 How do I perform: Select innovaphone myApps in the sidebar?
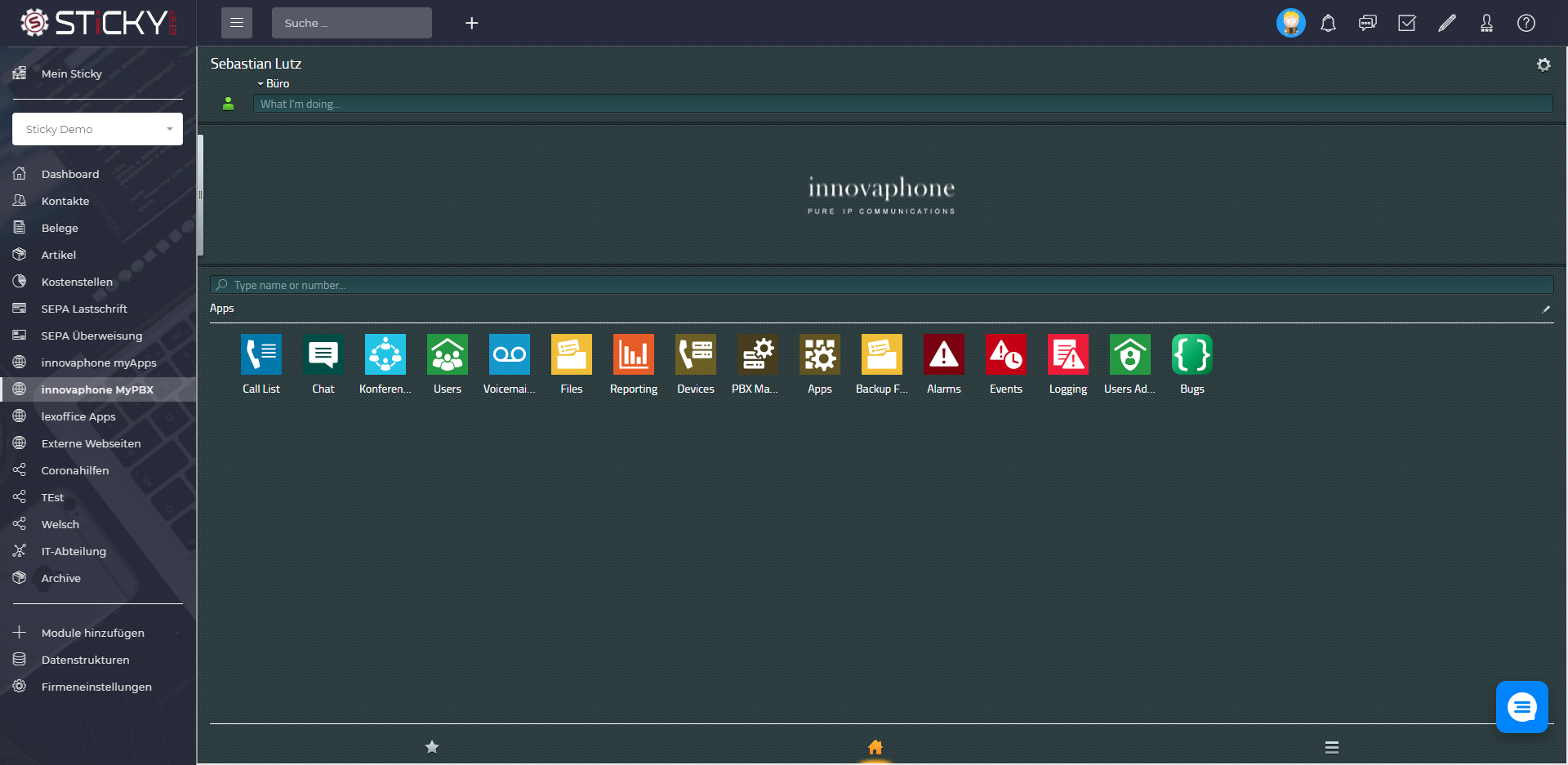(98, 362)
